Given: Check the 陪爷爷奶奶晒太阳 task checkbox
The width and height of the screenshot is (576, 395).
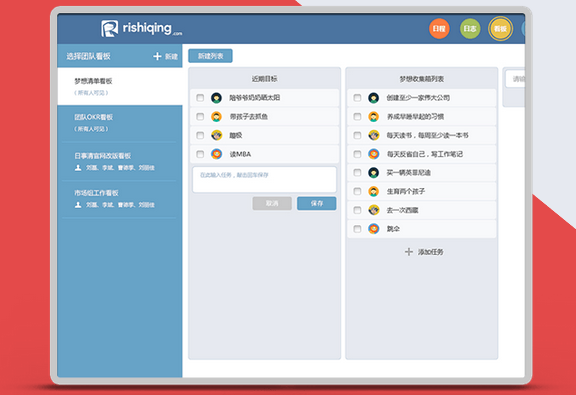Looking at the screenshot, I should [200, 98].
